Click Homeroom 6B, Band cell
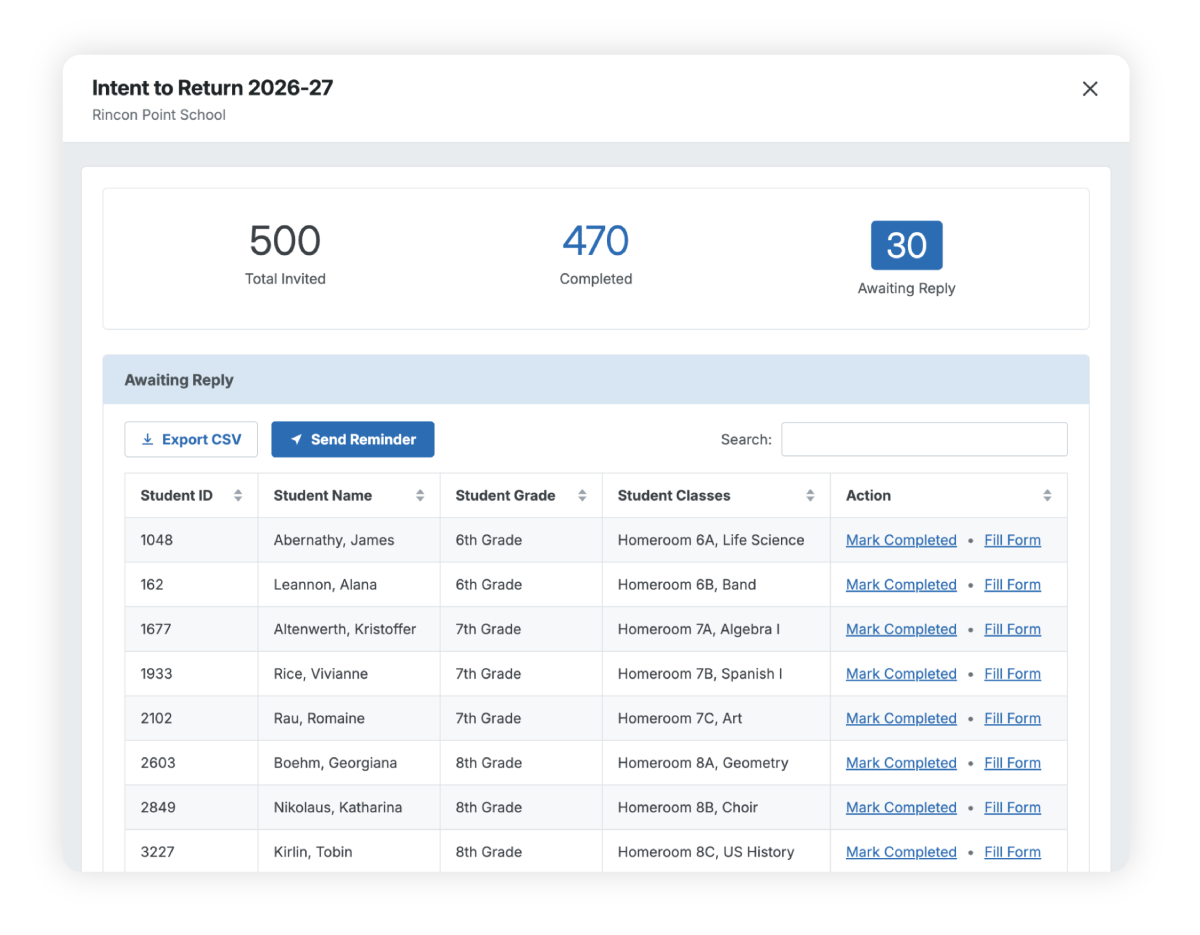Viewport: 1200px width, 935px height. [x=716, y=585]
